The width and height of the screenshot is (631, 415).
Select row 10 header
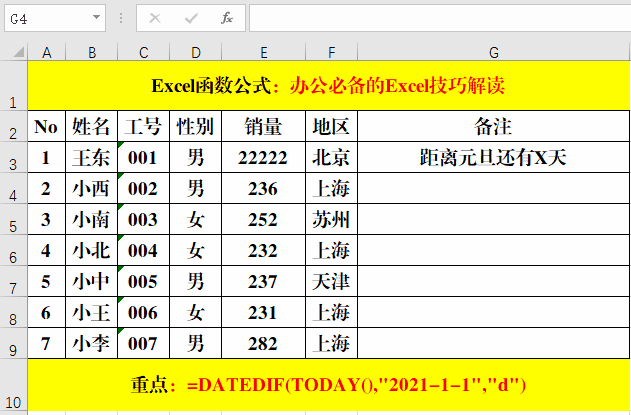coord(13,385)
